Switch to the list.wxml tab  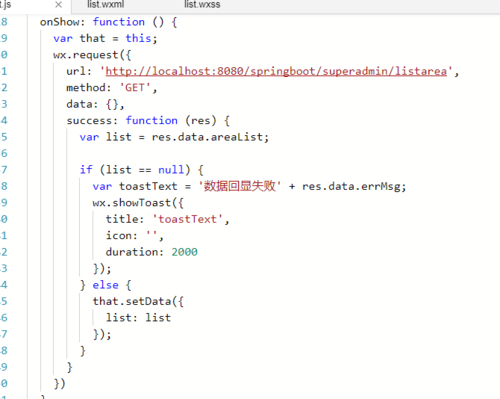click(x=106, y=4)
